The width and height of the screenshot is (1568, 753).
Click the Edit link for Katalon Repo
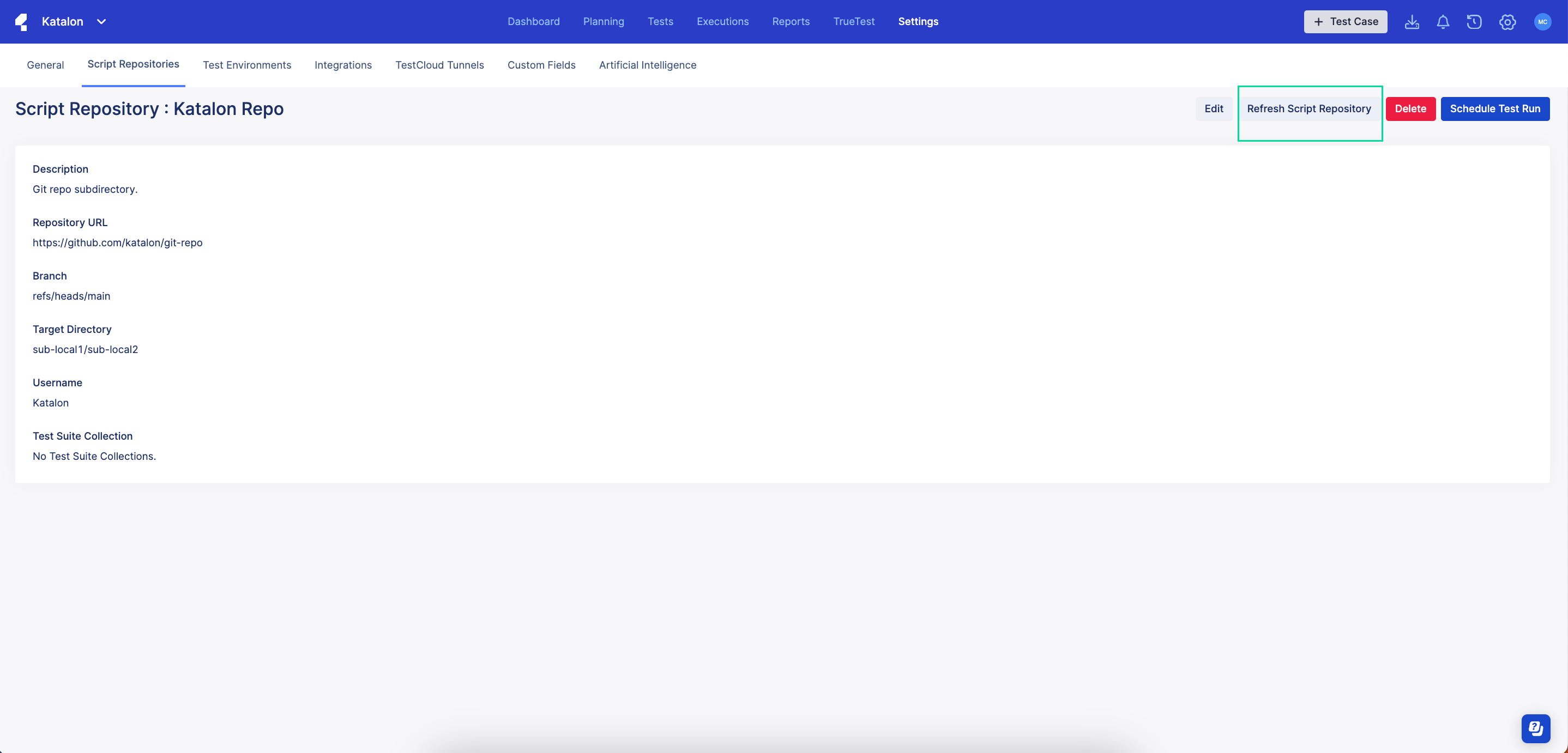[1215, 108]
